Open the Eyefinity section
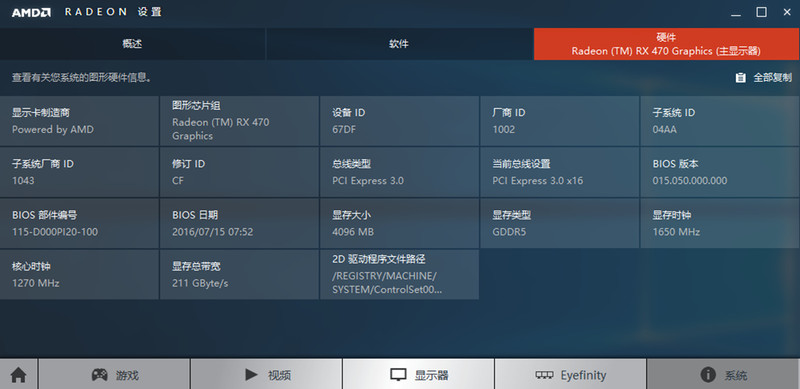Screen dimensions: 800x389 point(570,375)
